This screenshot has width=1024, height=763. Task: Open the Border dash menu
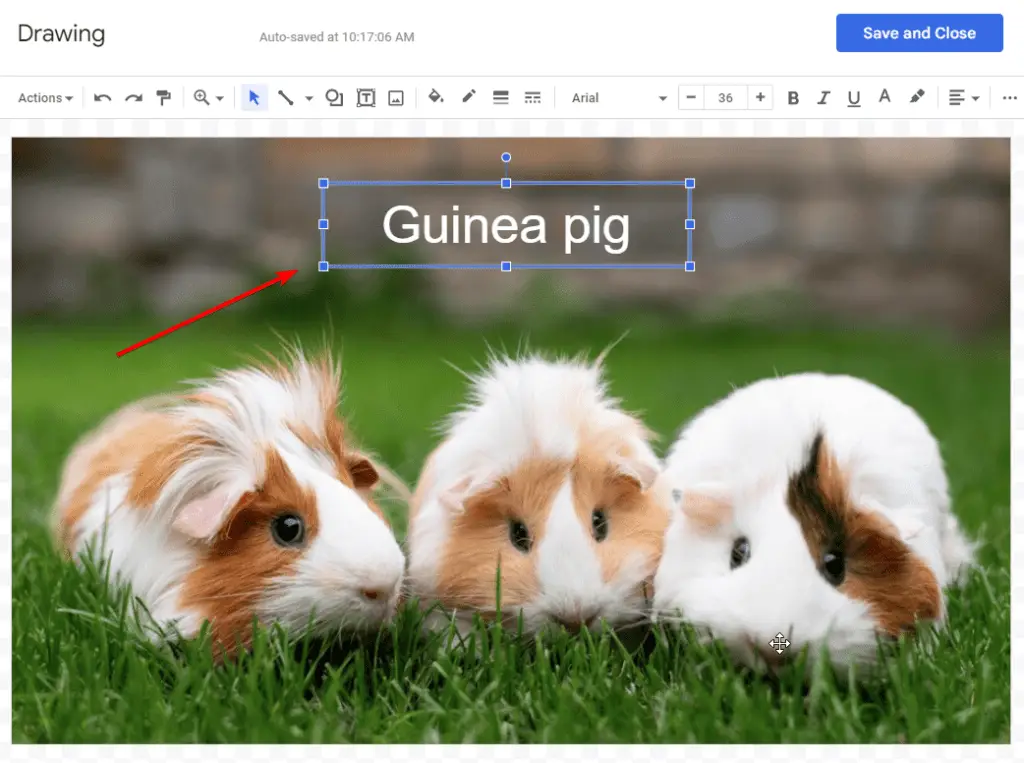pyautogui.click(x=532, y=97)
